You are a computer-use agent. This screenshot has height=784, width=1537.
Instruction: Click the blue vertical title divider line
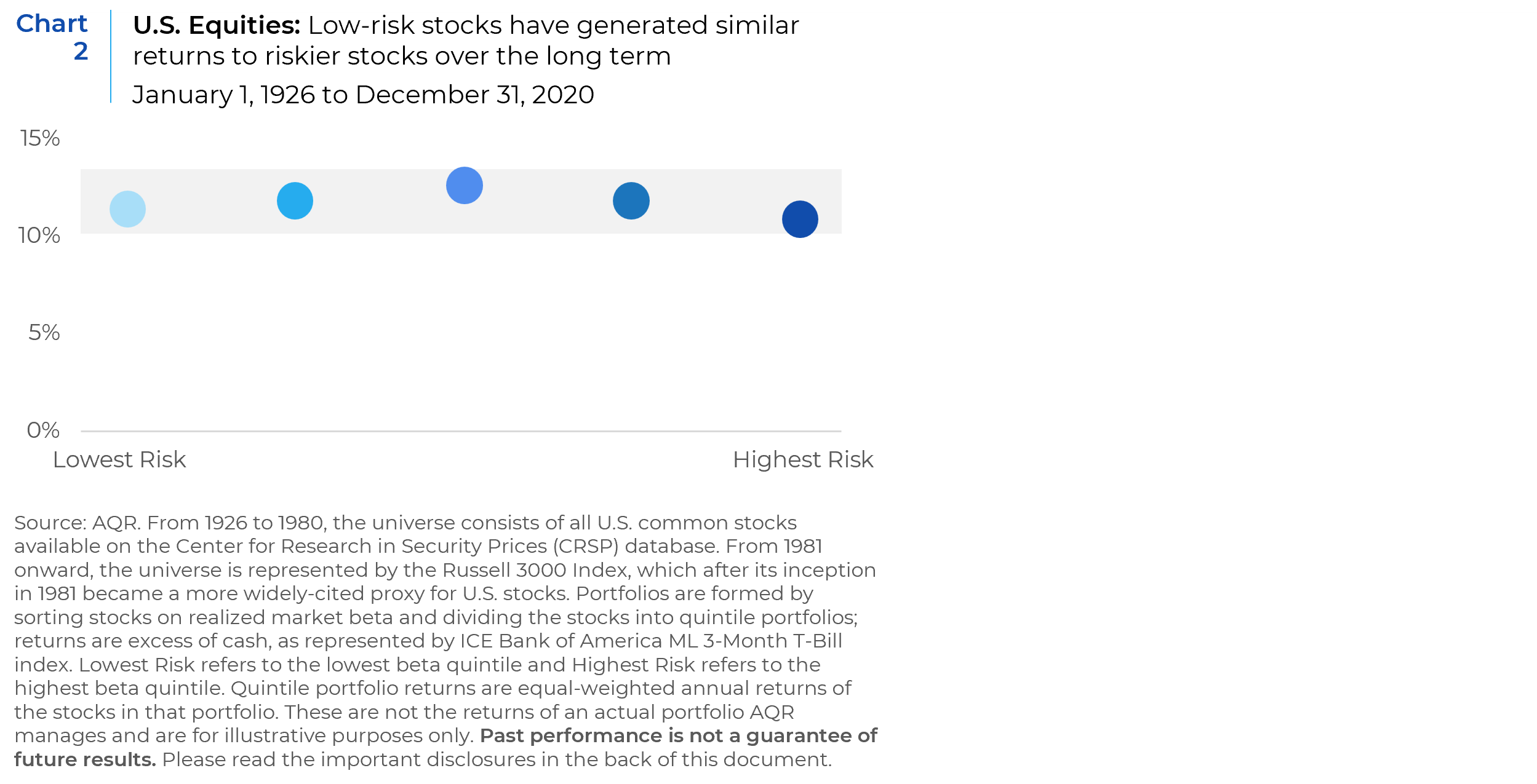[x=111, y=56]
